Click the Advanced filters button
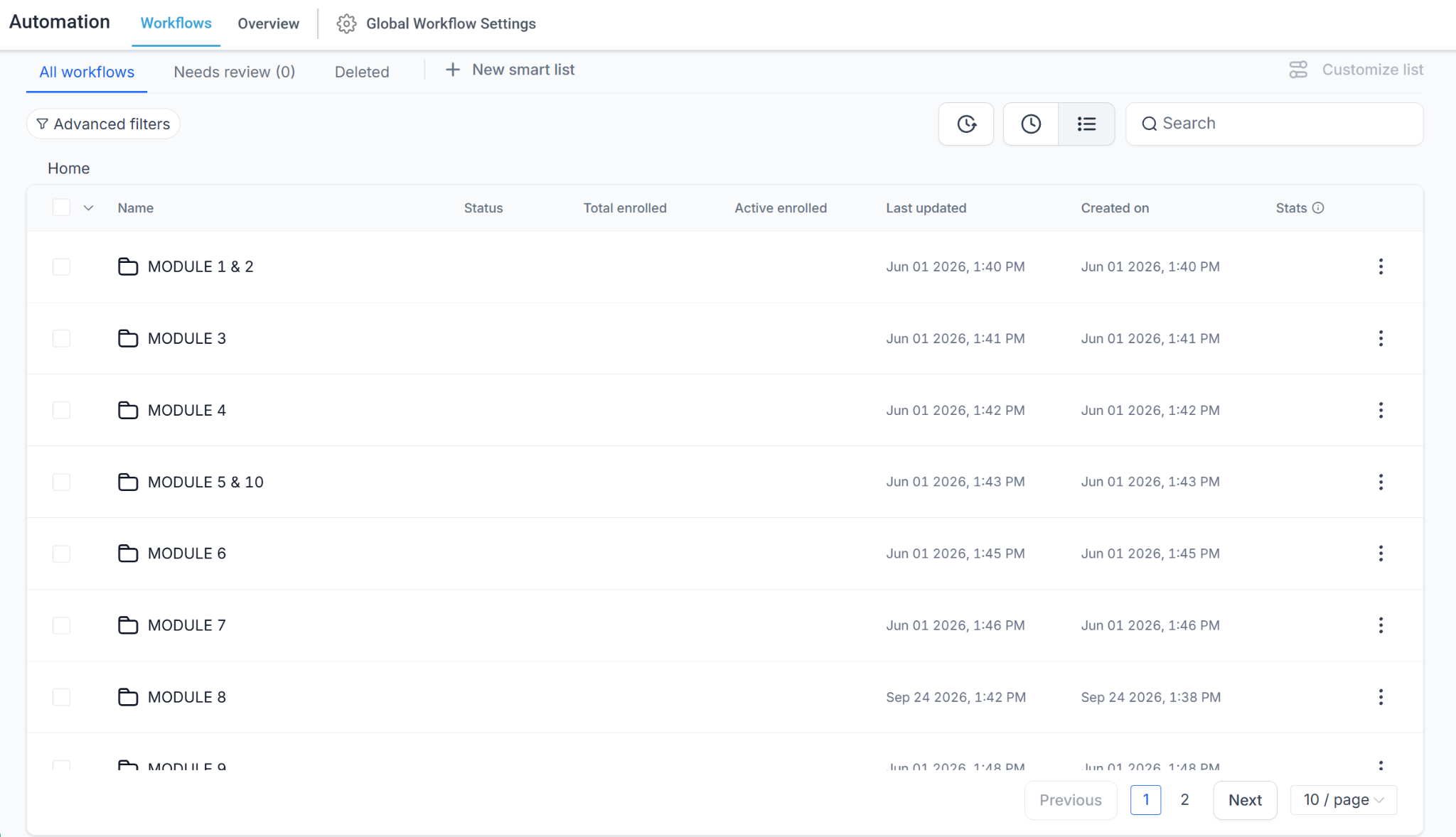The height and width of the screenshot is (837, 1456). click(x=103, y=124)
